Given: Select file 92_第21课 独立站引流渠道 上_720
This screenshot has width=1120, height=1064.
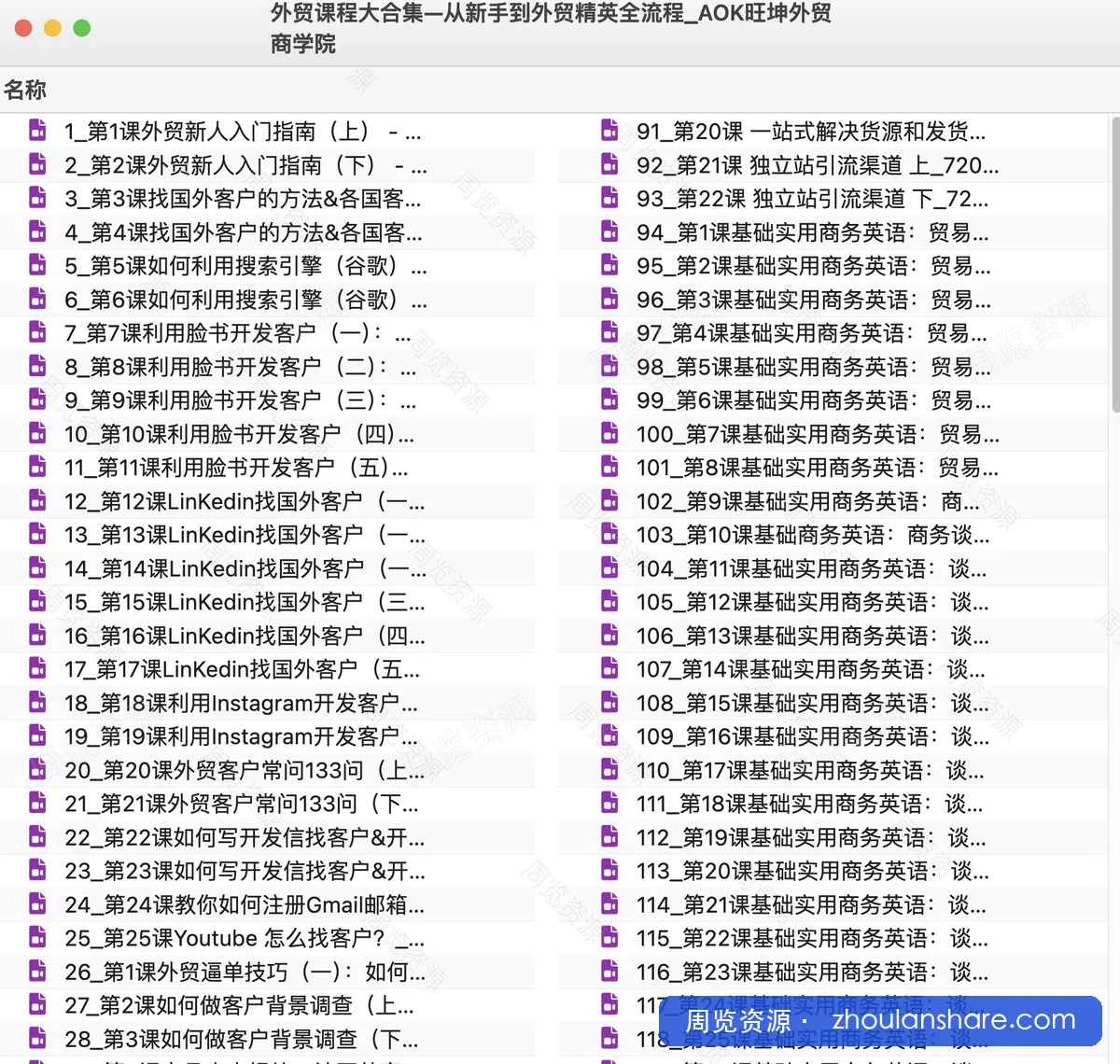Looking at the screenshot, I should [818, 165].
